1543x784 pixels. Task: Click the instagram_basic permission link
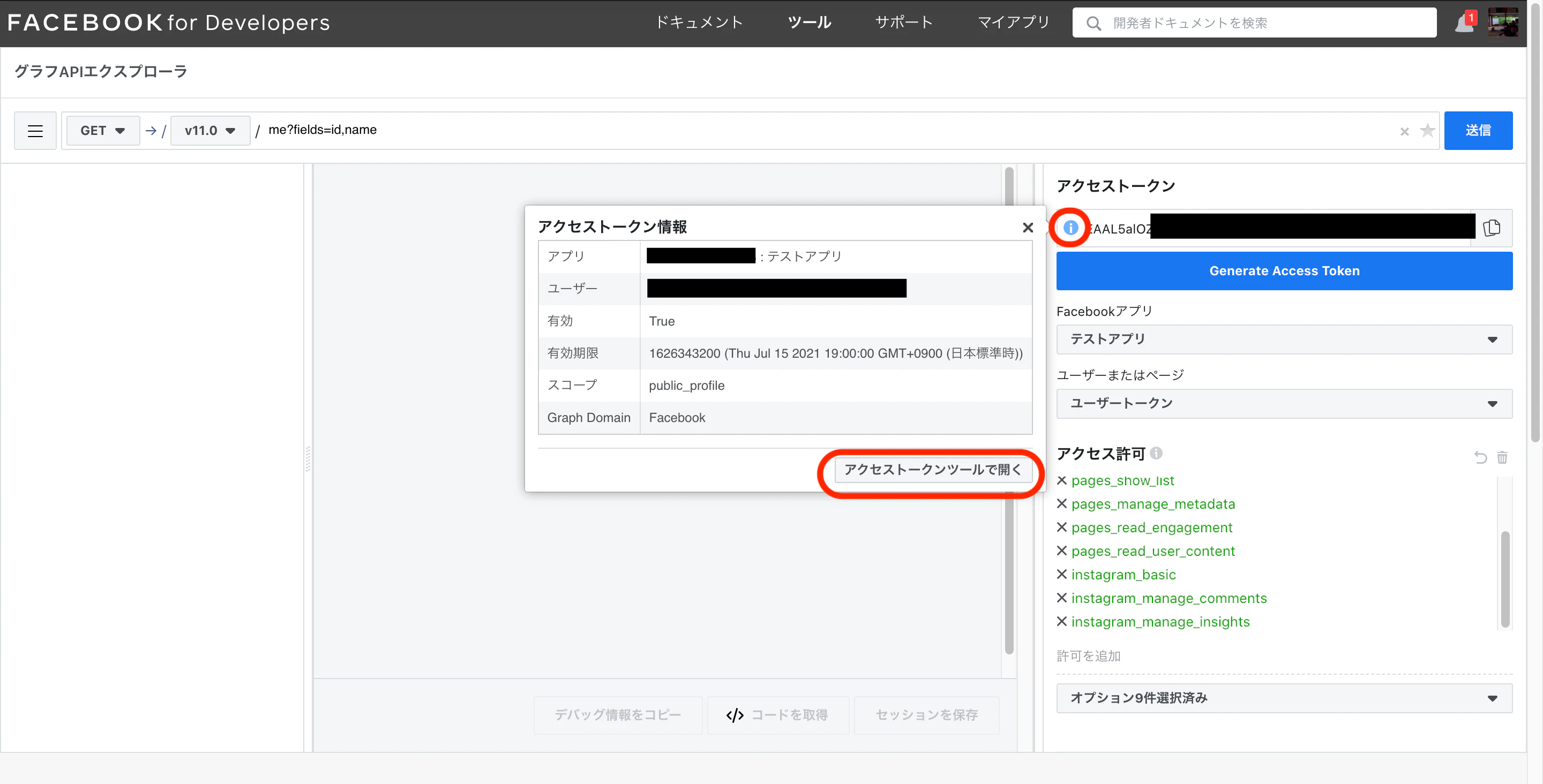[1123, 575]
